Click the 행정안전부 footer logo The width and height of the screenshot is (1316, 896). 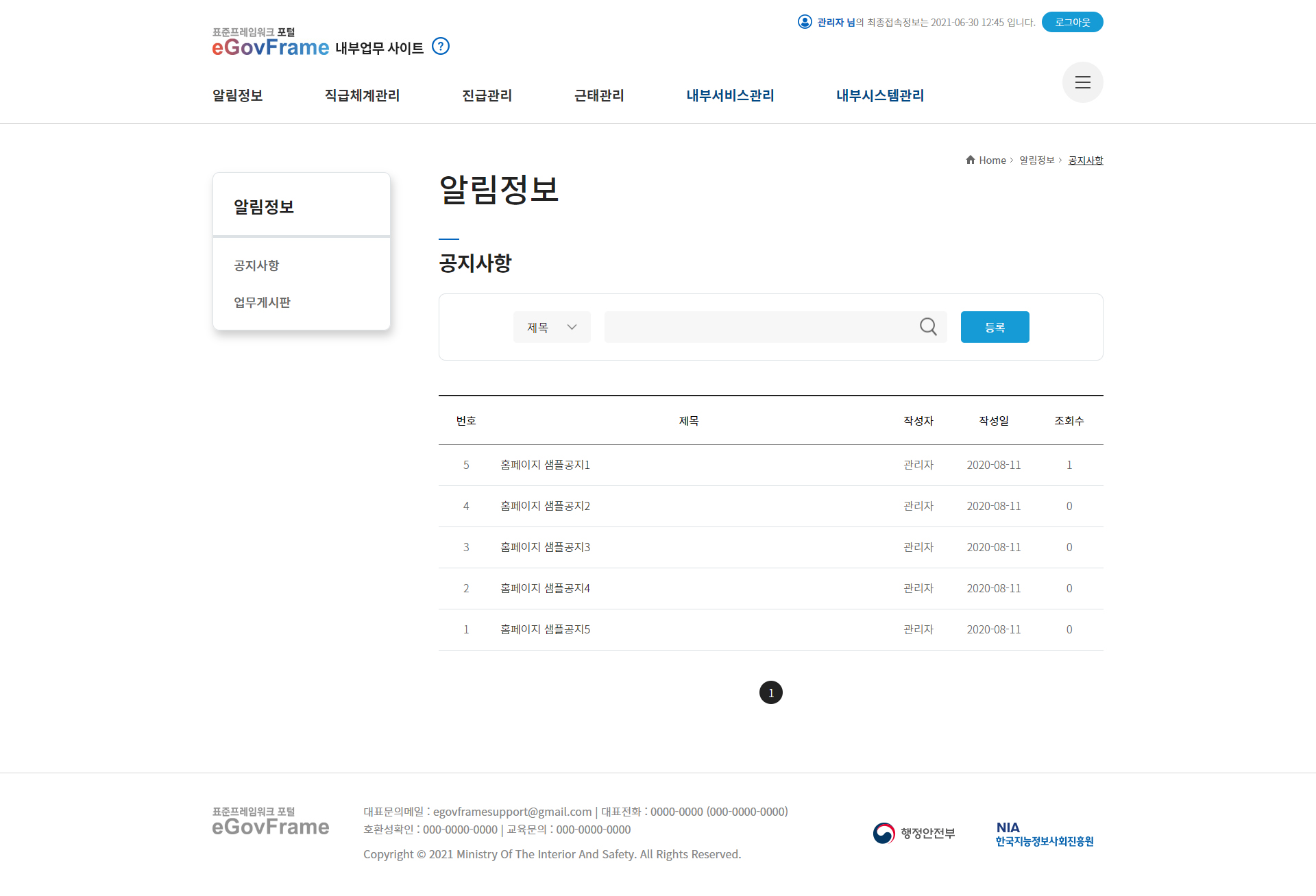click(914, 833)
